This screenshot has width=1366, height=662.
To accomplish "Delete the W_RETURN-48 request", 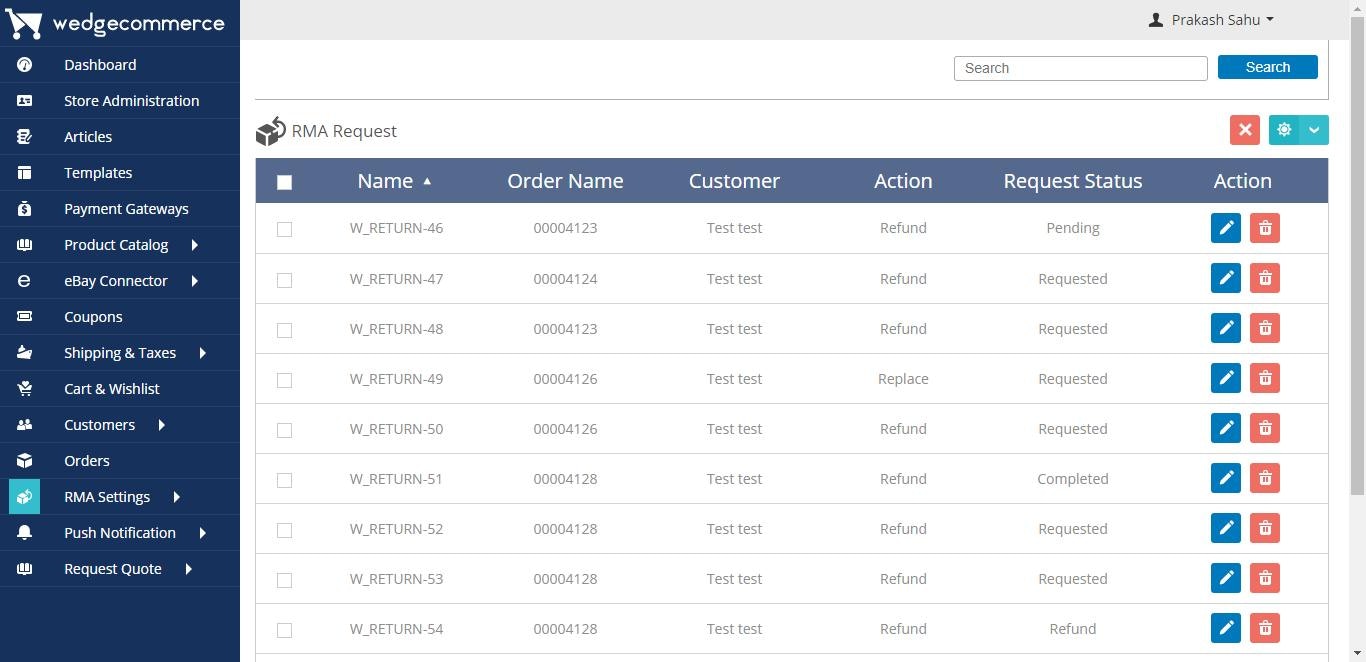I will click(x=1265, y=328).
